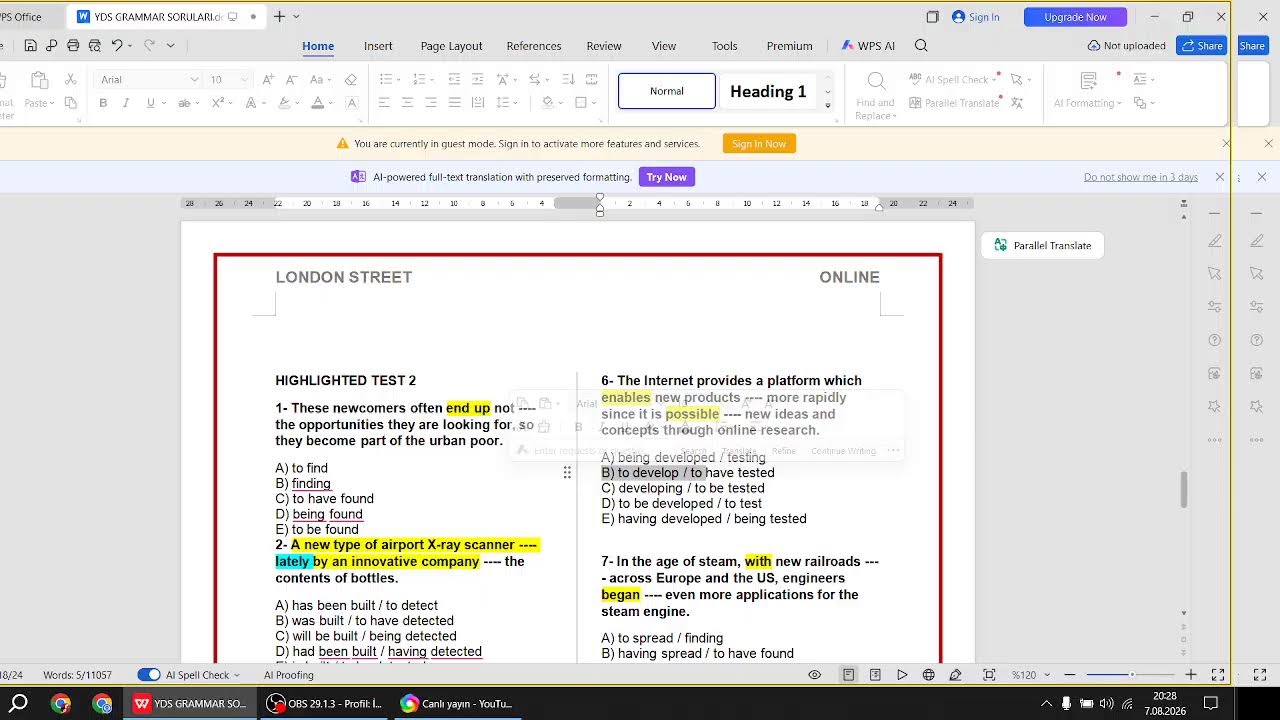
Task: Open the font name Arial dropdown
Action: 194,80
